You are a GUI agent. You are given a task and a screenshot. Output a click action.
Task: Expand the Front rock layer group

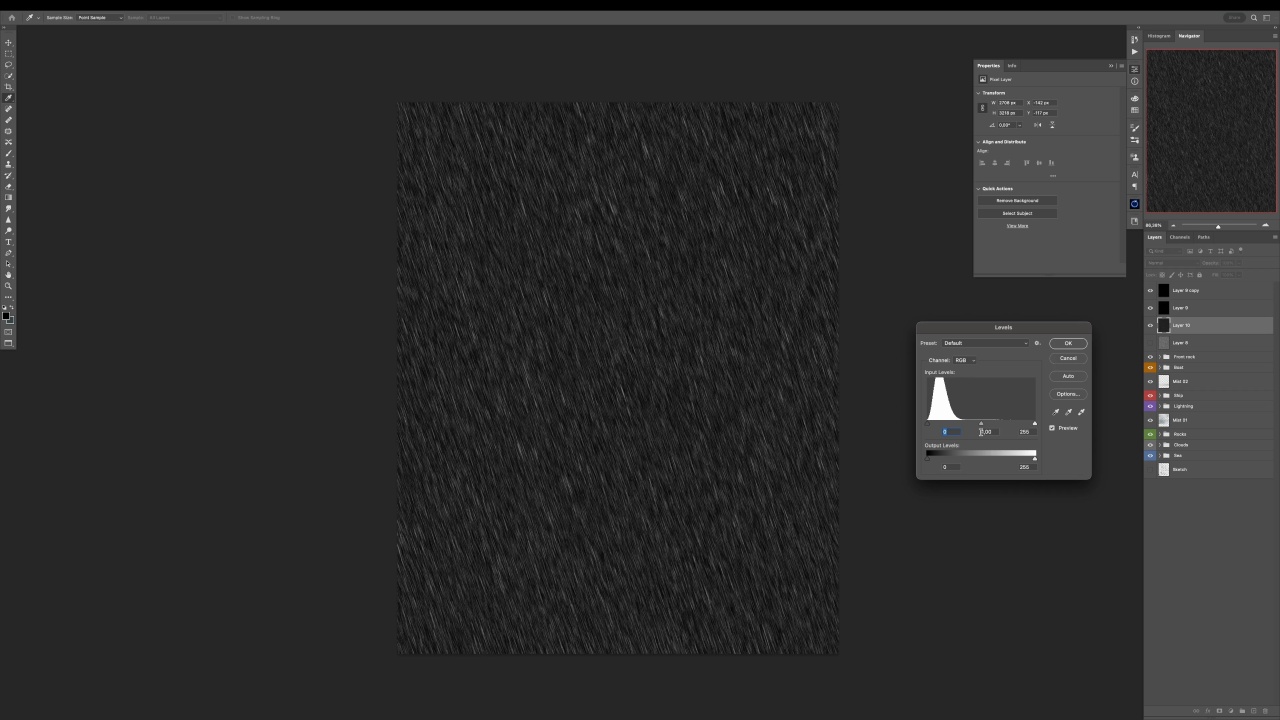click(1159, 357)
